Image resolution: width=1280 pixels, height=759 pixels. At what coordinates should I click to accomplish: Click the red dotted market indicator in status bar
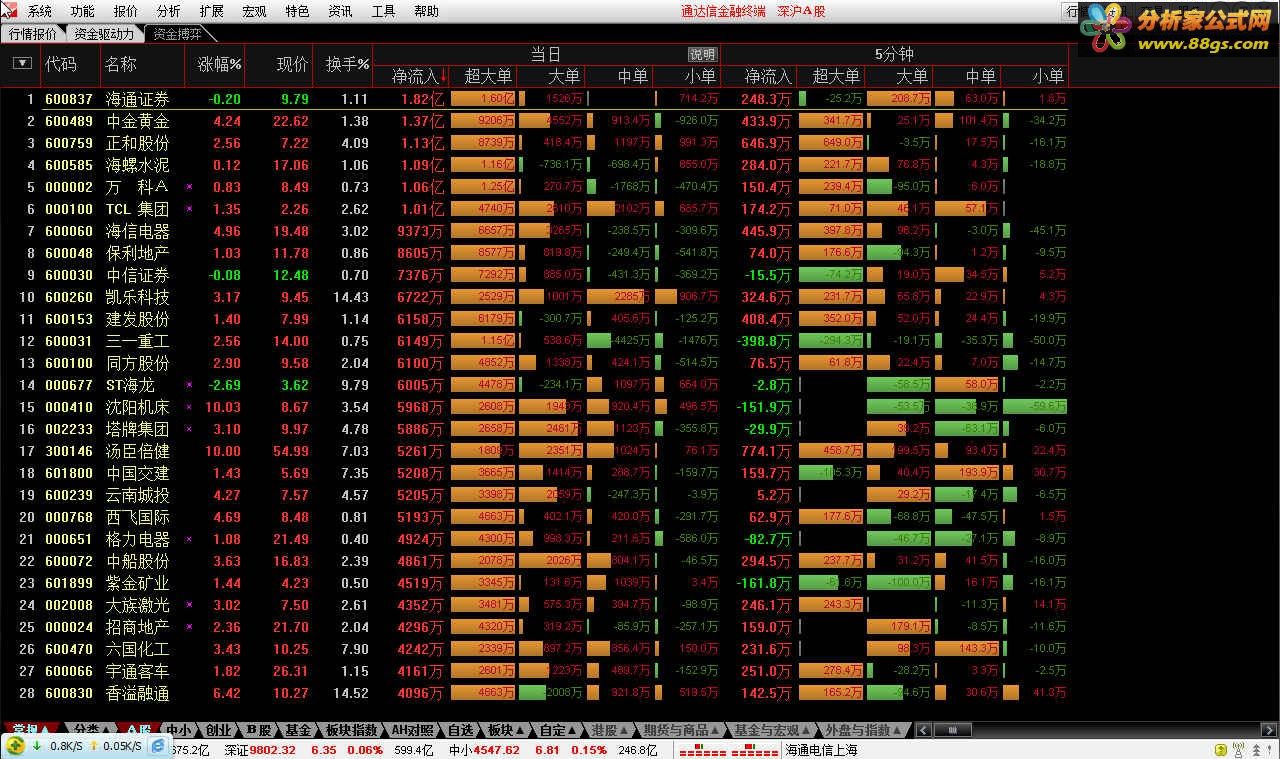(728, 750)
